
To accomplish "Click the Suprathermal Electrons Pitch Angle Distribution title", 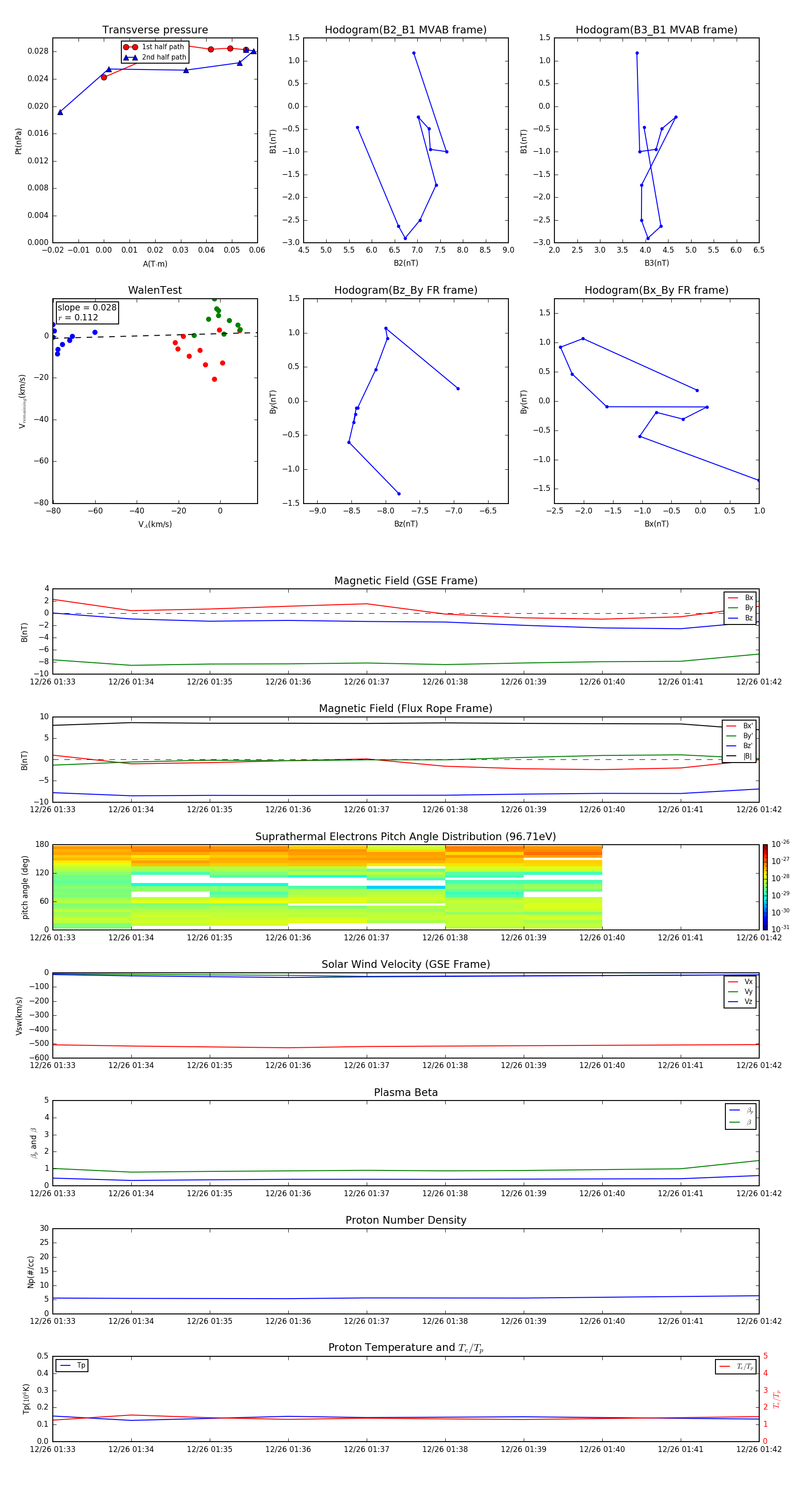I will point(406,837).
